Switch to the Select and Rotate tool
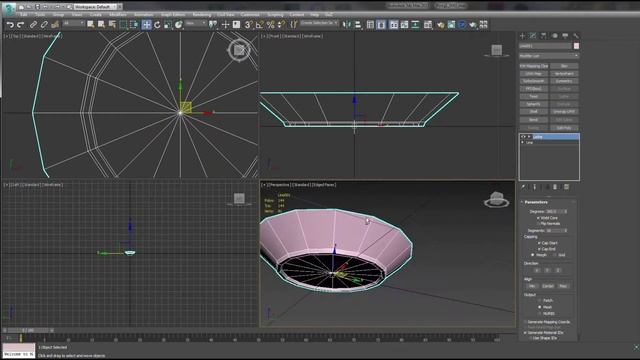 (157, 25)
